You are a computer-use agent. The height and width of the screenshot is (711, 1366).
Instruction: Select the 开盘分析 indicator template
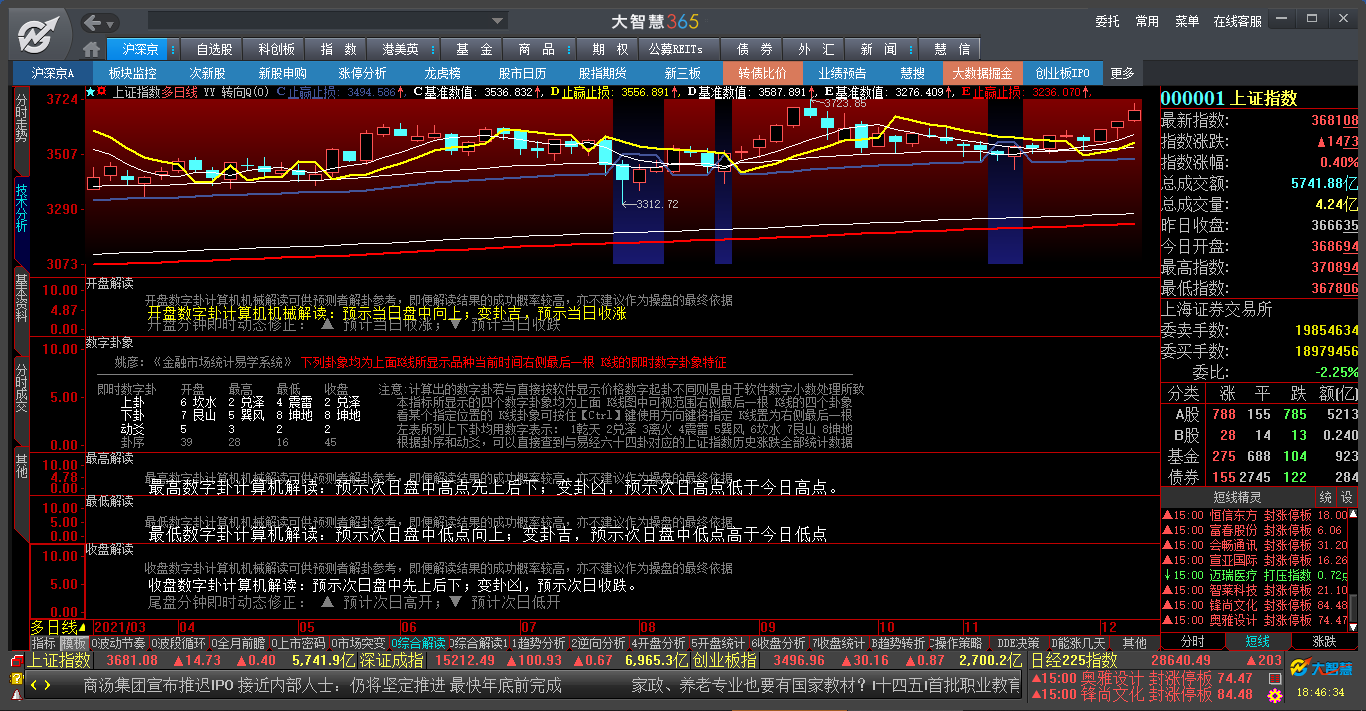coord(658,643)
